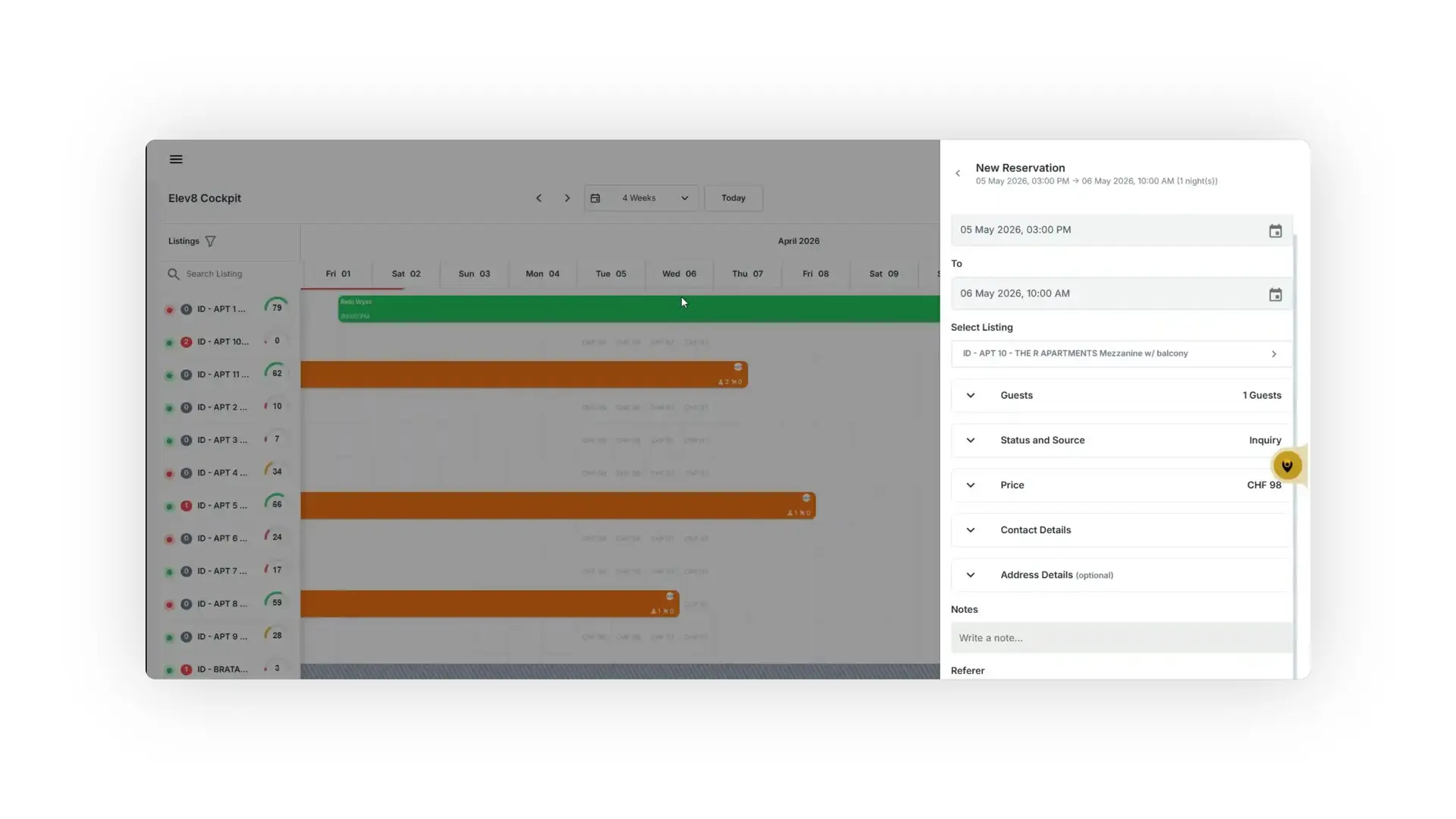This screenshot has height=819, width=1456.
Task: Advance calendar with right arrow
Action: 567,198
